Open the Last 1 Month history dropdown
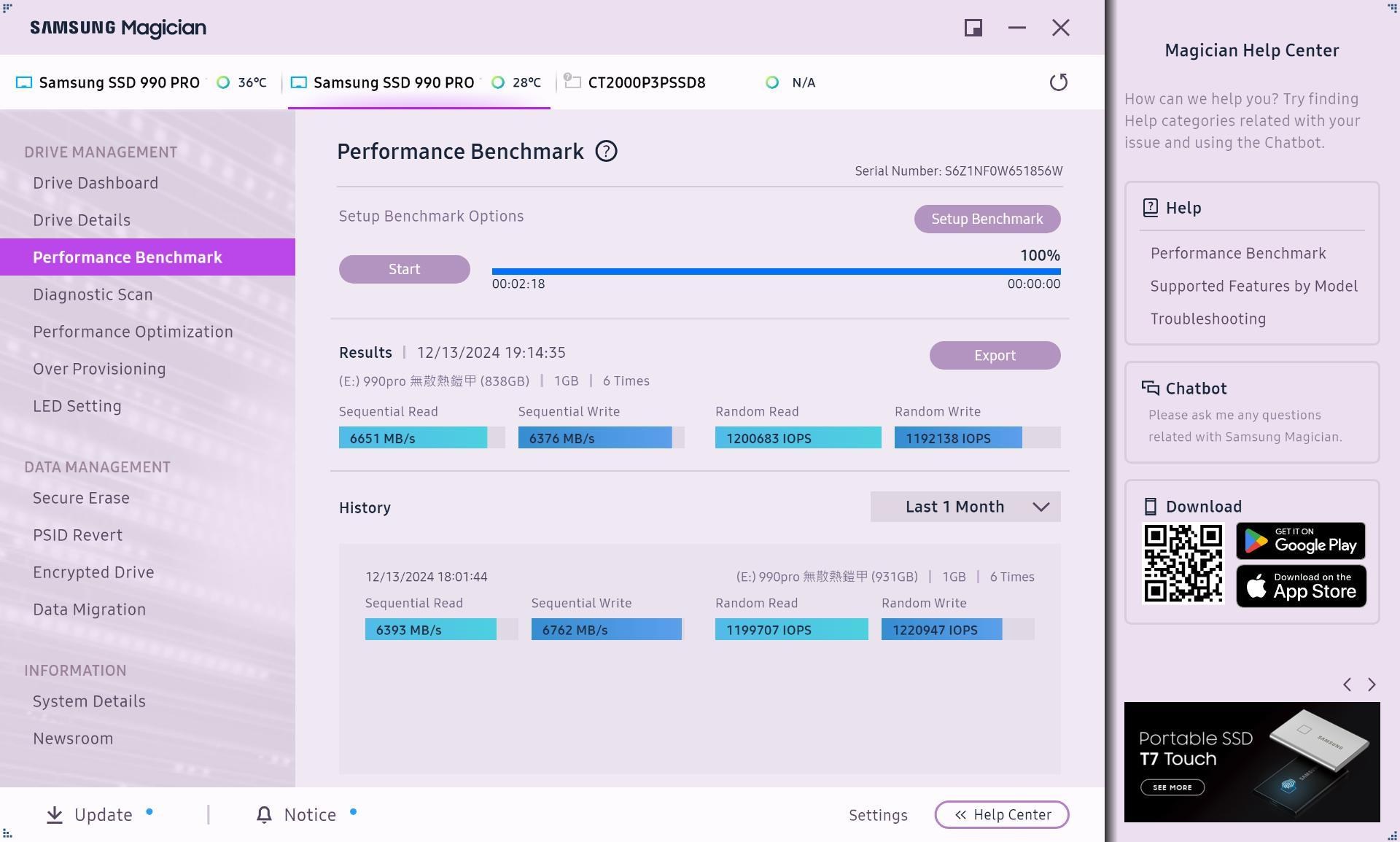 pyautogui.click(x=965, y=507)
